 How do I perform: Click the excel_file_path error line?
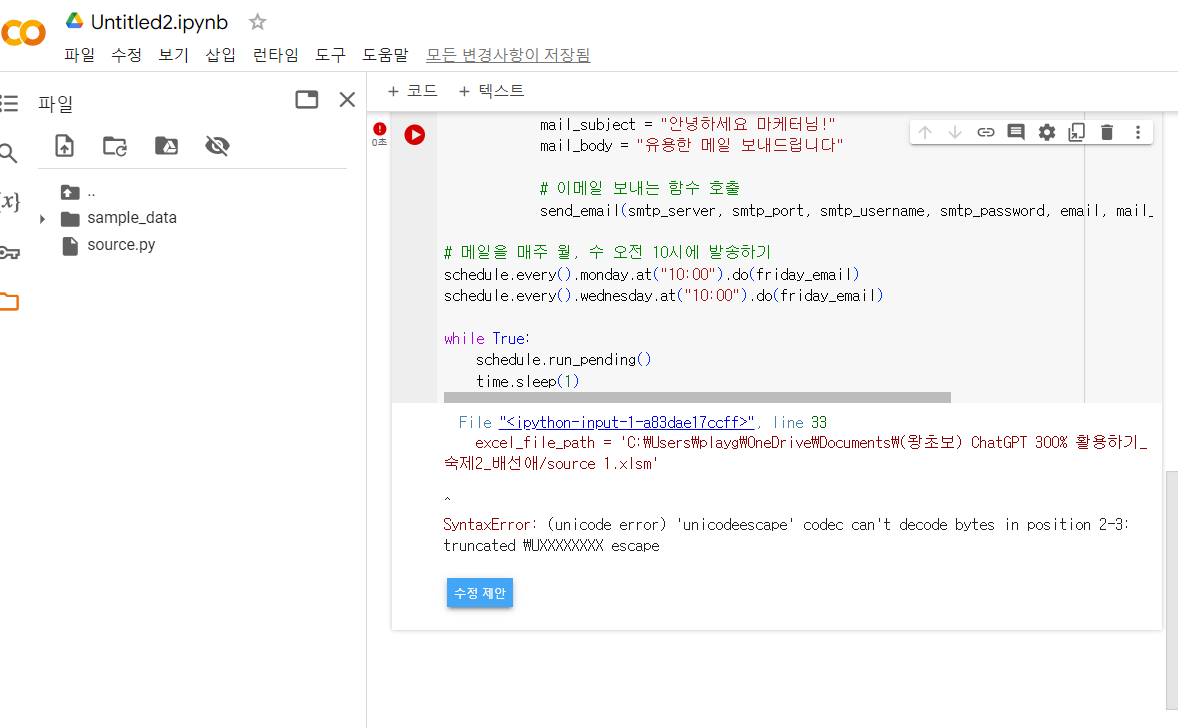point(796,453)
